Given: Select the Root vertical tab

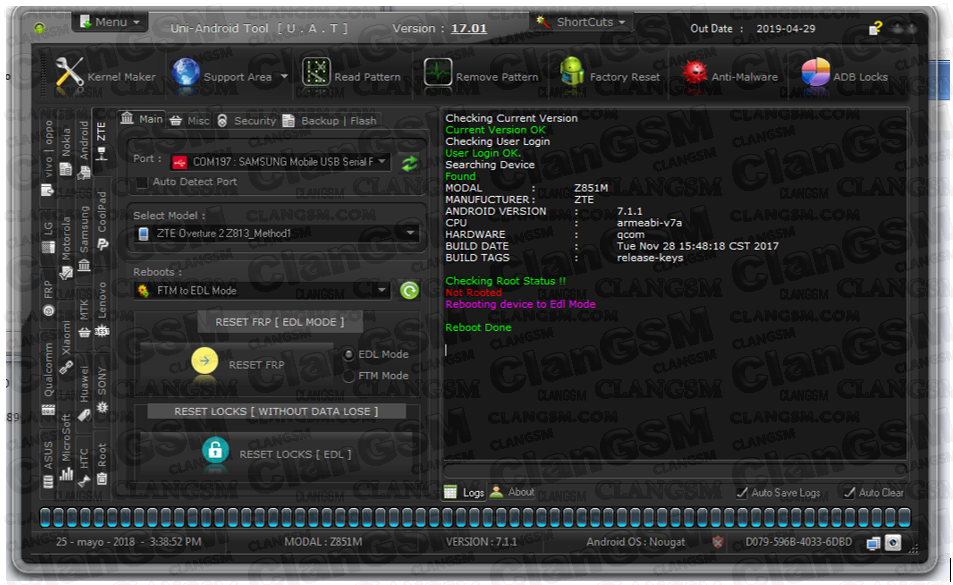Looking at the screenshot, I should tap(102, 464).
